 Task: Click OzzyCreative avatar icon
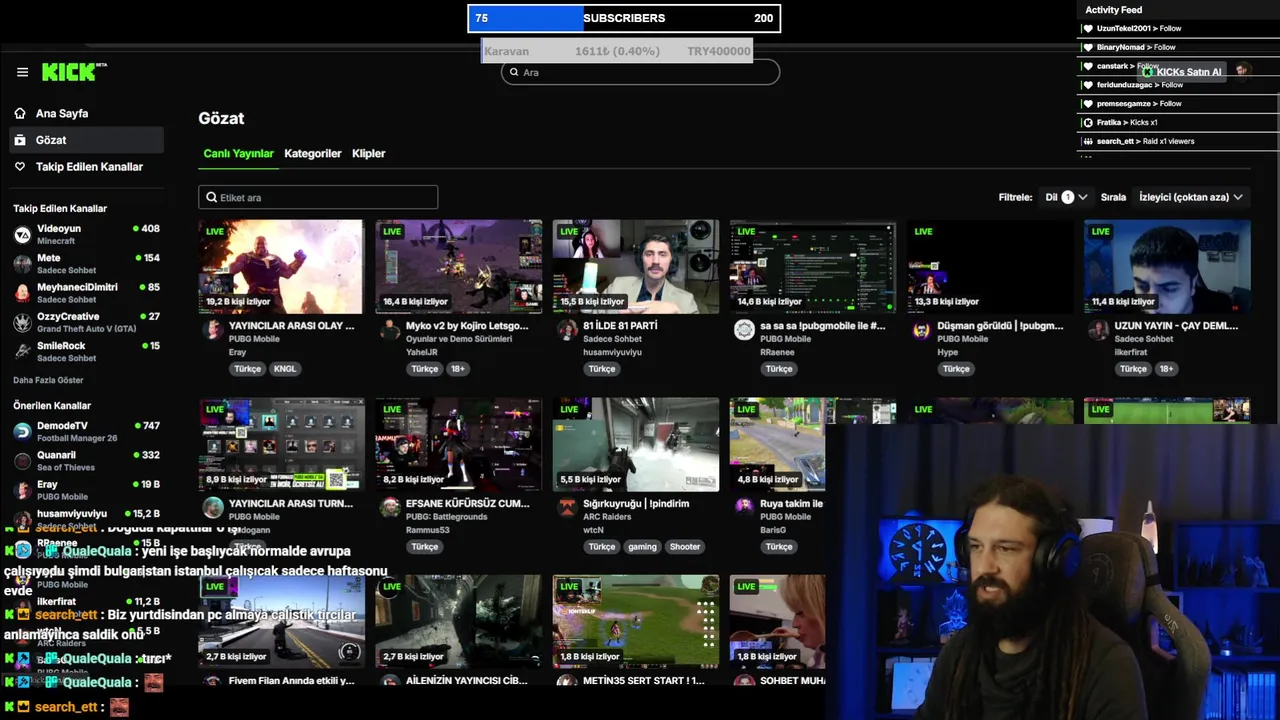point(22,322)
